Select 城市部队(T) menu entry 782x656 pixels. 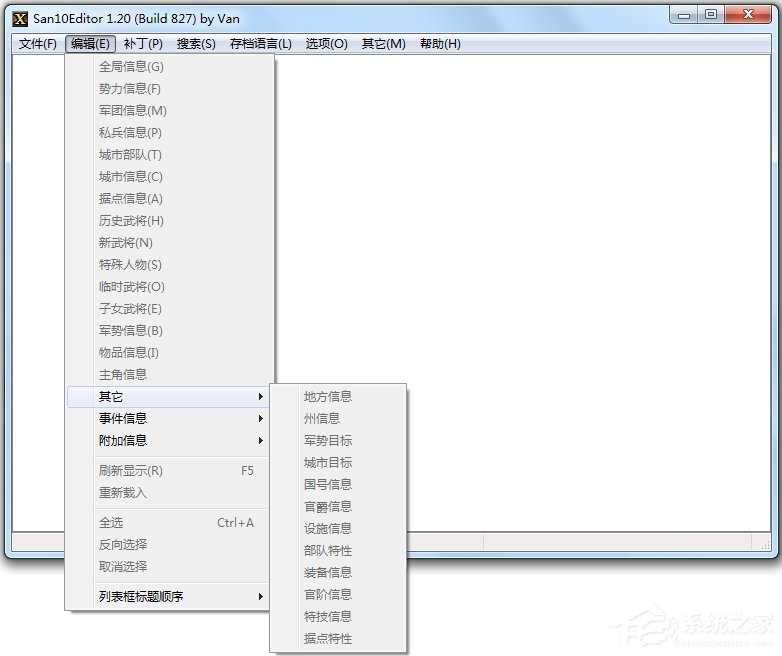(x=170, y=155)
